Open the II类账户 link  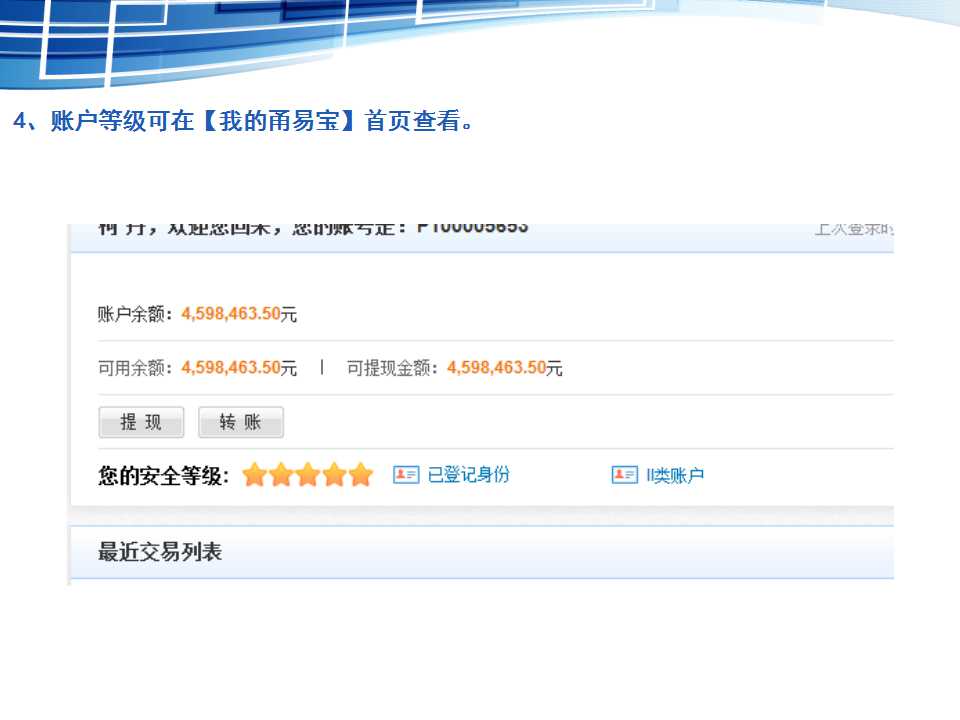pos(675,475)
